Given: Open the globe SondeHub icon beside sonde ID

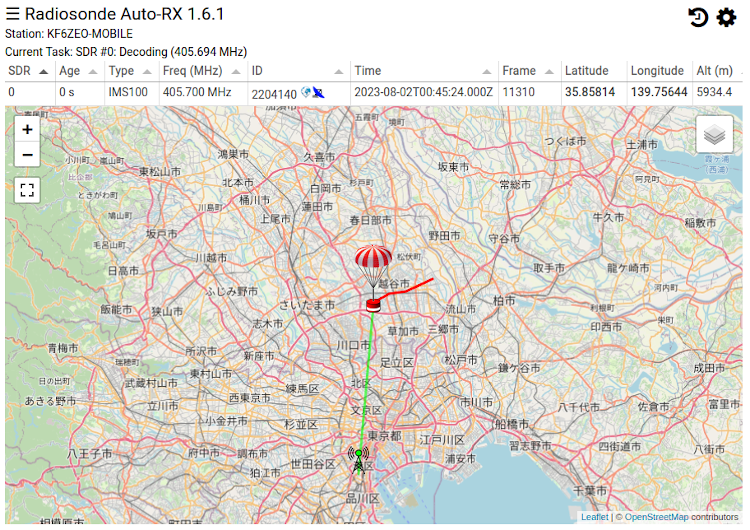Looking at the screenshot, I should pyautogui.click(x=306, y=92).
